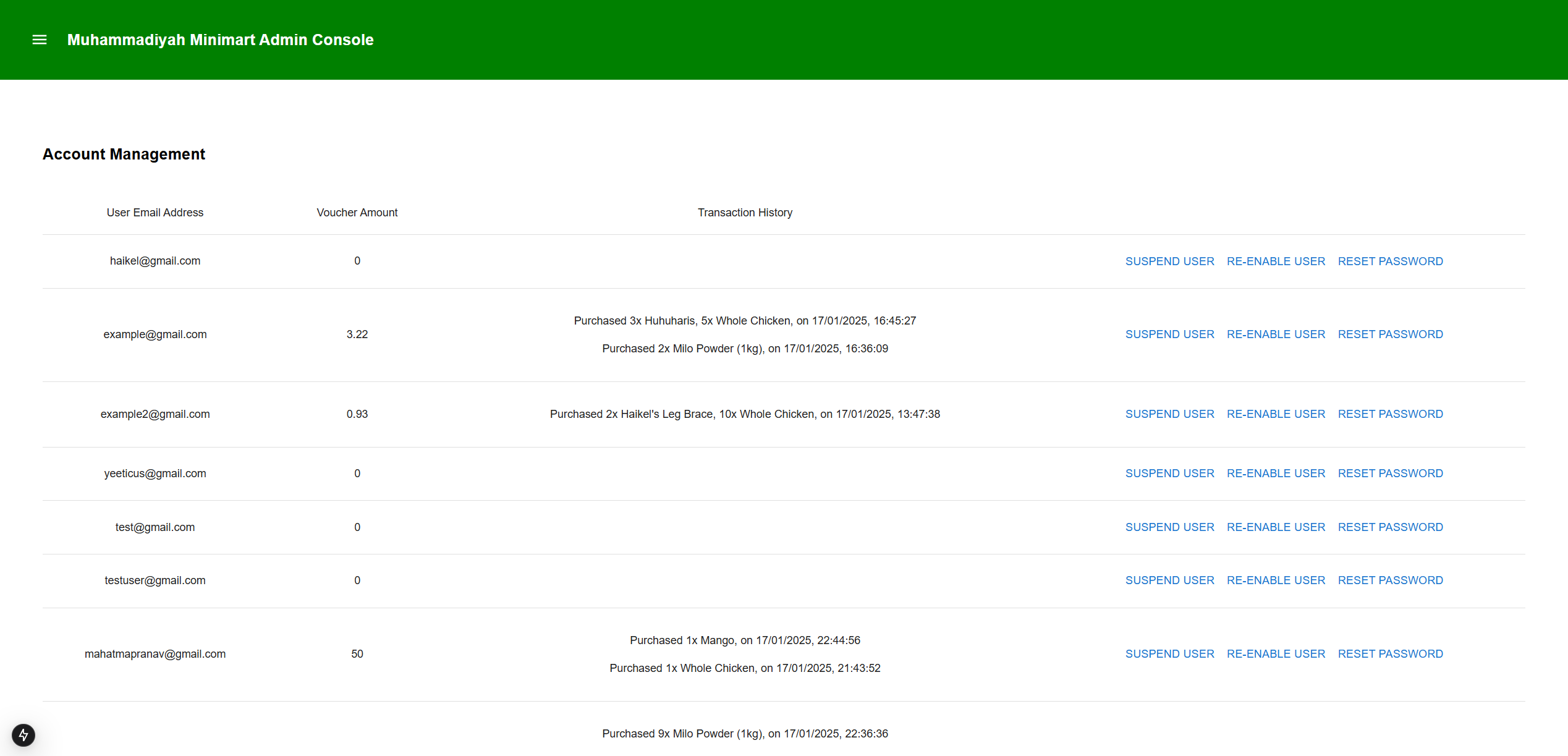The height and width of the screenshot is (756, 1568).
Task: Reset password for haikel@gmail.com
Action: (x=1390, y=261)
